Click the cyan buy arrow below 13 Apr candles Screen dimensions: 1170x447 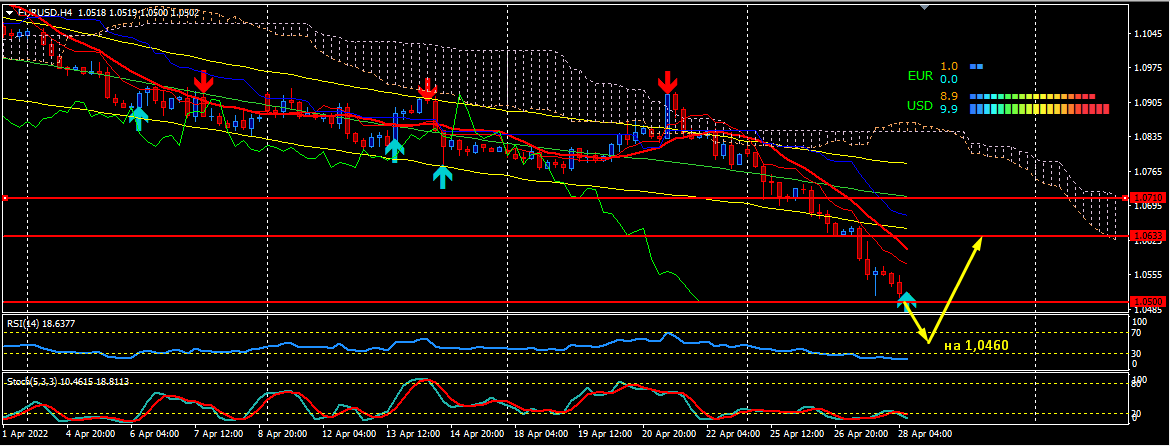click(395, 150)
